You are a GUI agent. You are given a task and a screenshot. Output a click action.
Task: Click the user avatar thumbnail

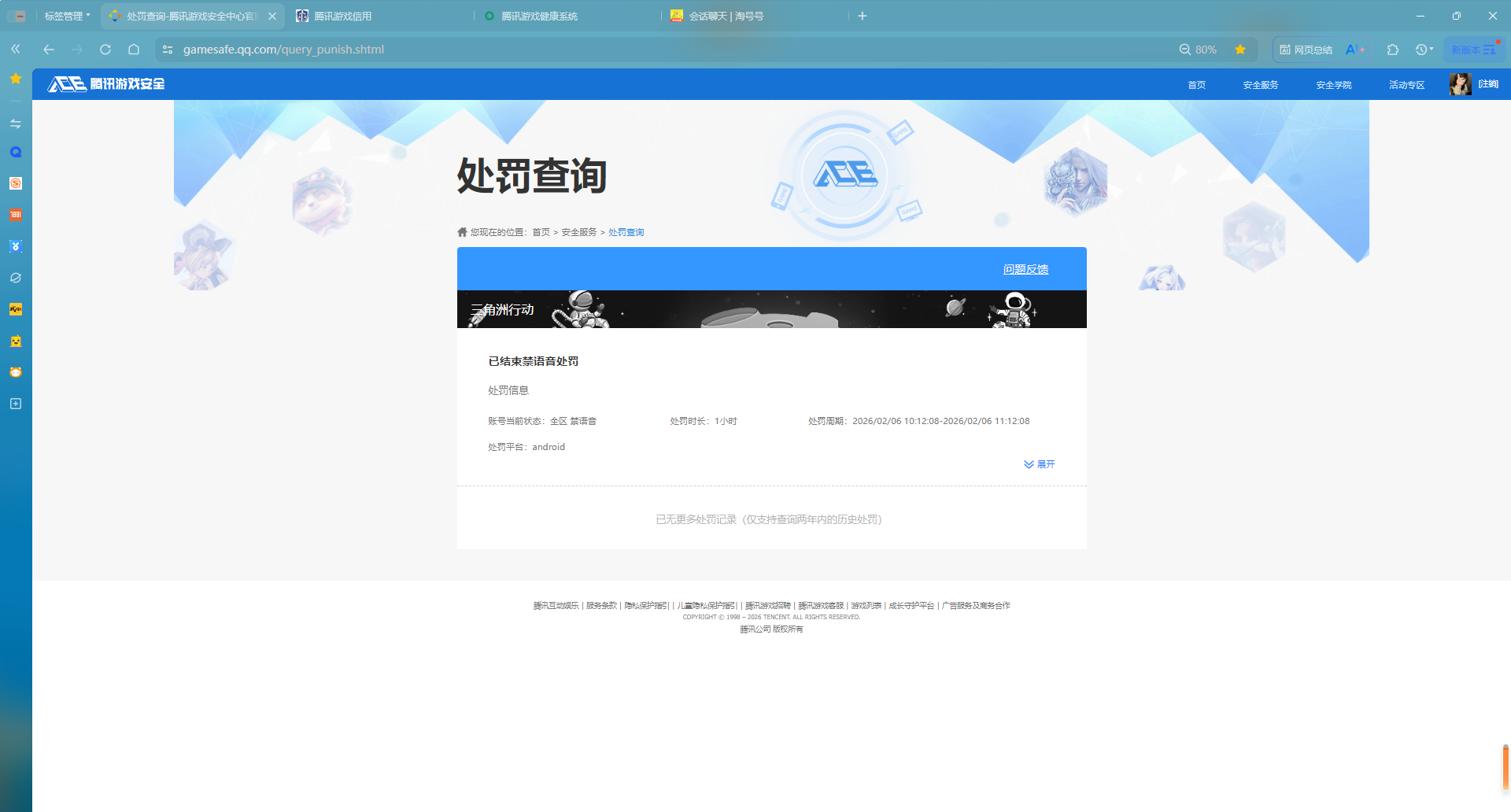[x=1460, y=84]
